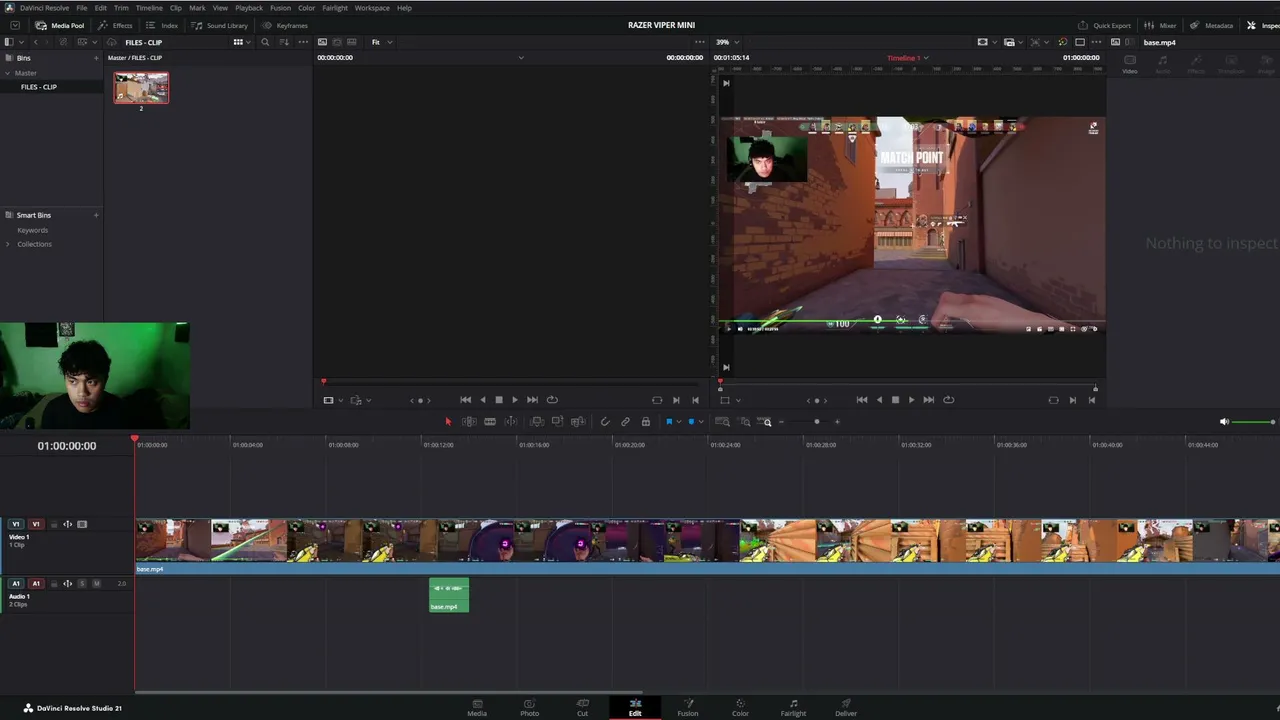Toggle loop playback in timeline viewer
The width and height of the screenshot is (1280, 720).
(x=949, y=400)
